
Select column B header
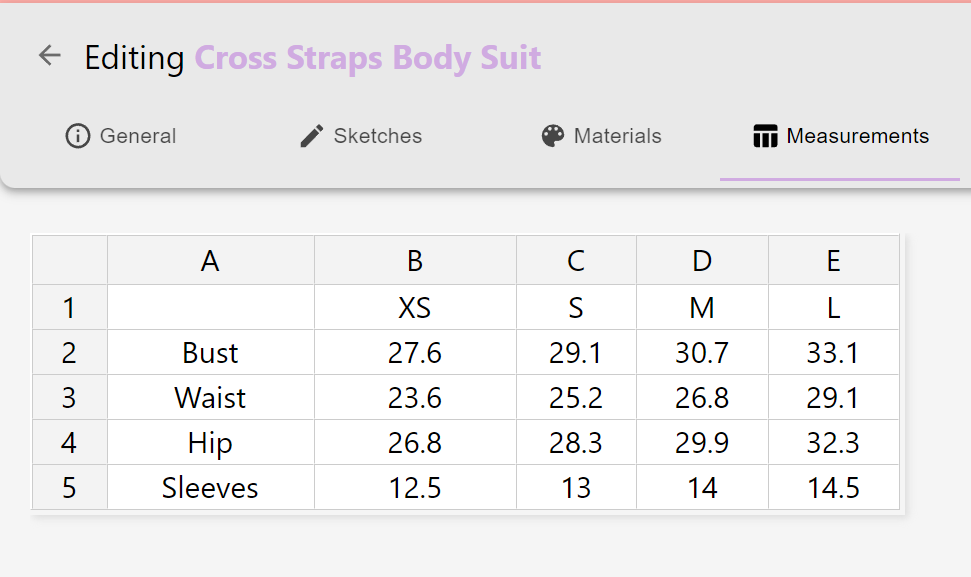coord(415,261)
